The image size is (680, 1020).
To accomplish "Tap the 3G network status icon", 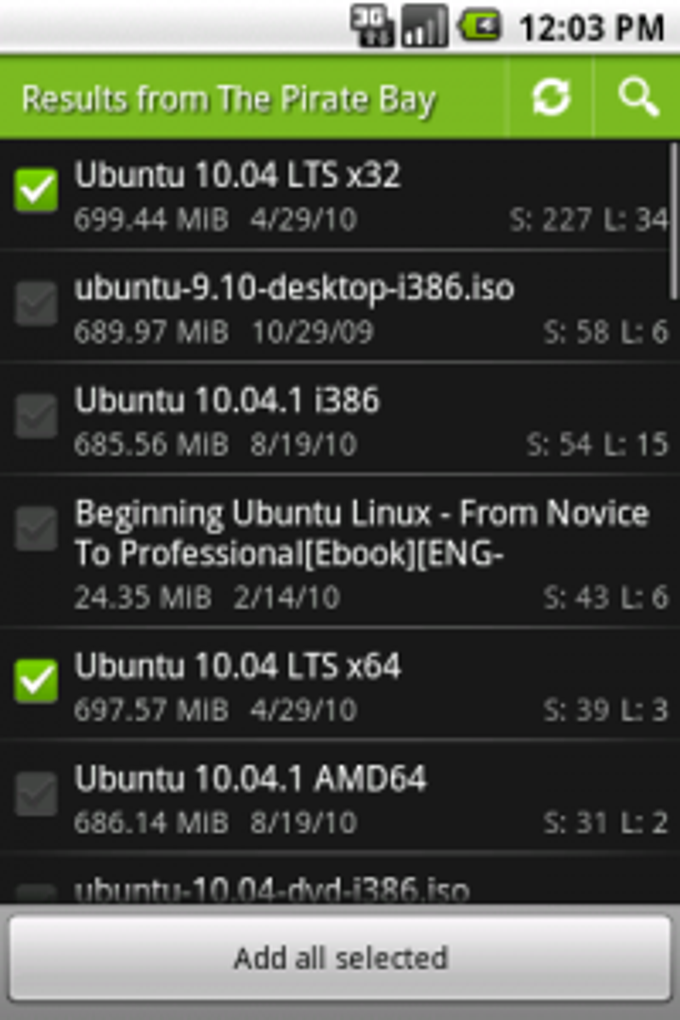I will tap(373, 26).
